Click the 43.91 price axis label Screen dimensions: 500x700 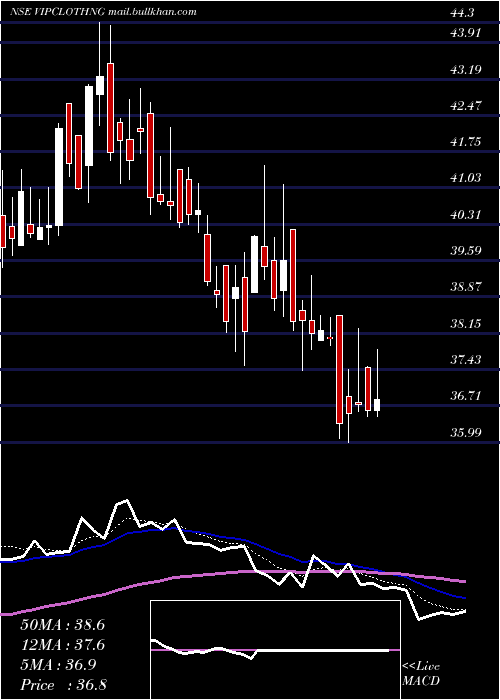pos(466,32)
